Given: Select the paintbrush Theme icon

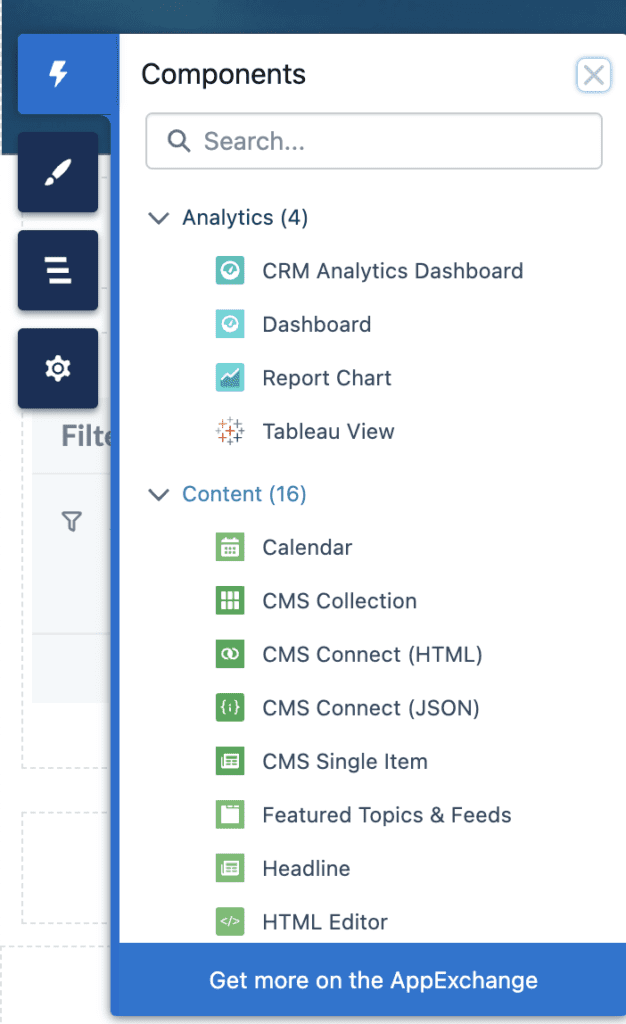Looking at the screenshot, I should click(x=57, y=172).
